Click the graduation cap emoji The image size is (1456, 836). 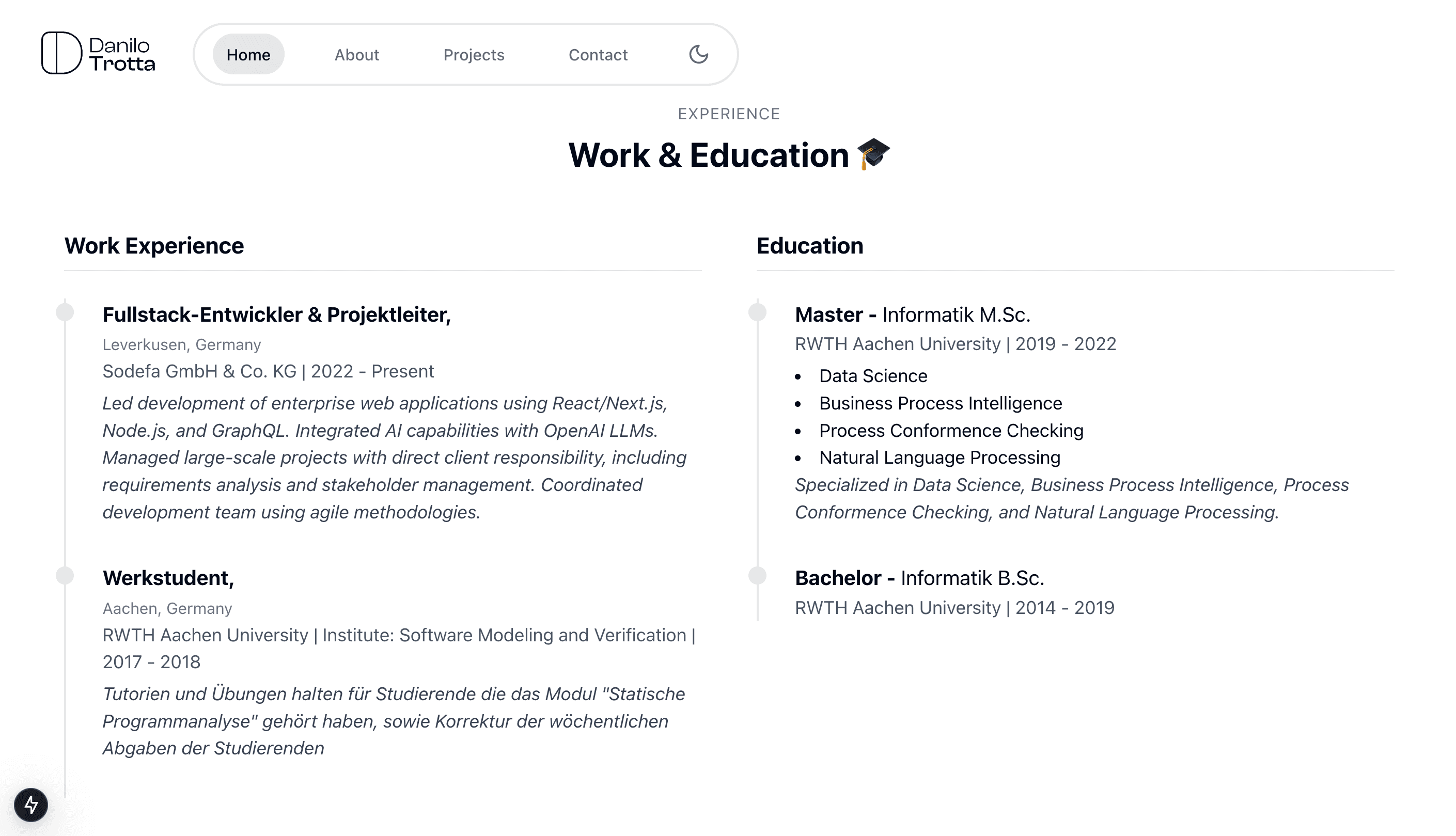(873, 154)
